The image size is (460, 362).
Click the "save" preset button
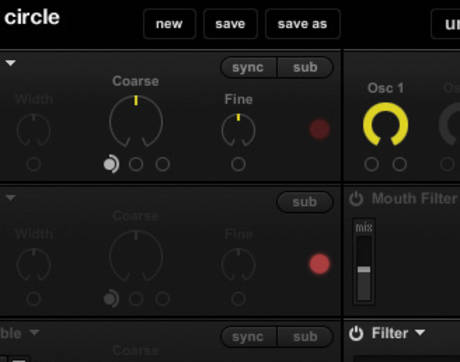pyautogui.click(x=230, y=24)
